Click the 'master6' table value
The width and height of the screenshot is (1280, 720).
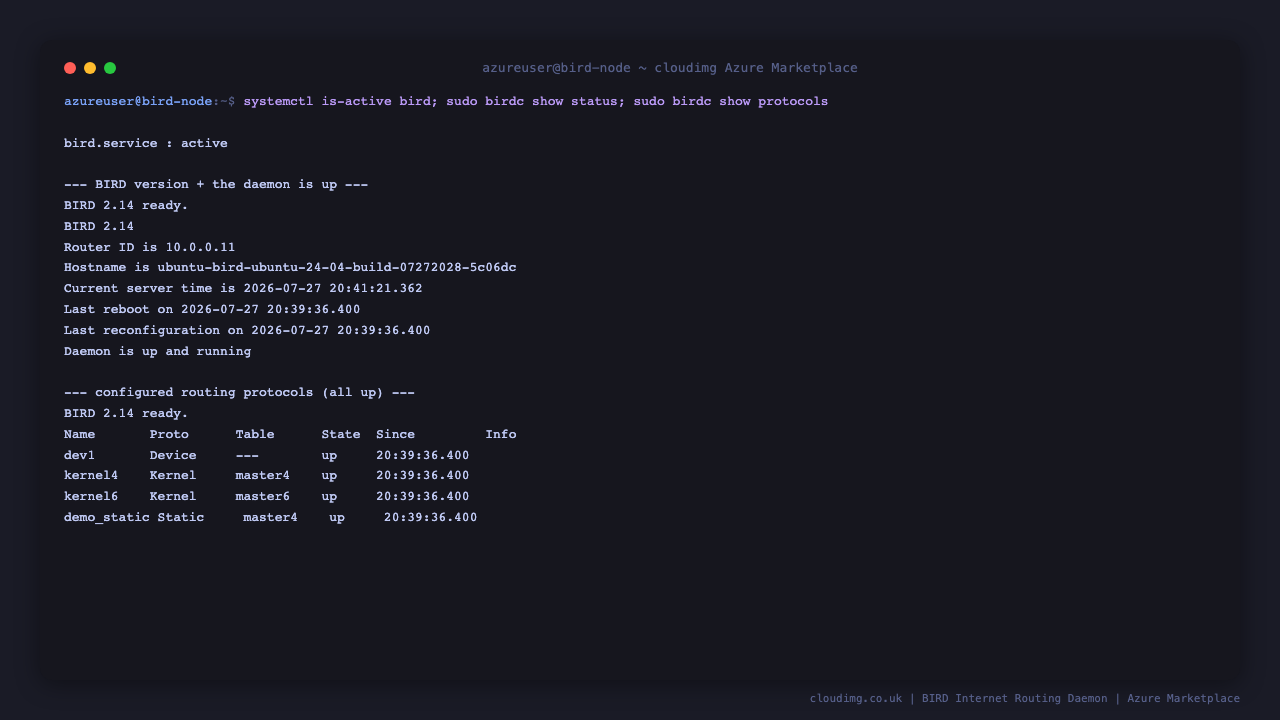[x=263, y=497]
